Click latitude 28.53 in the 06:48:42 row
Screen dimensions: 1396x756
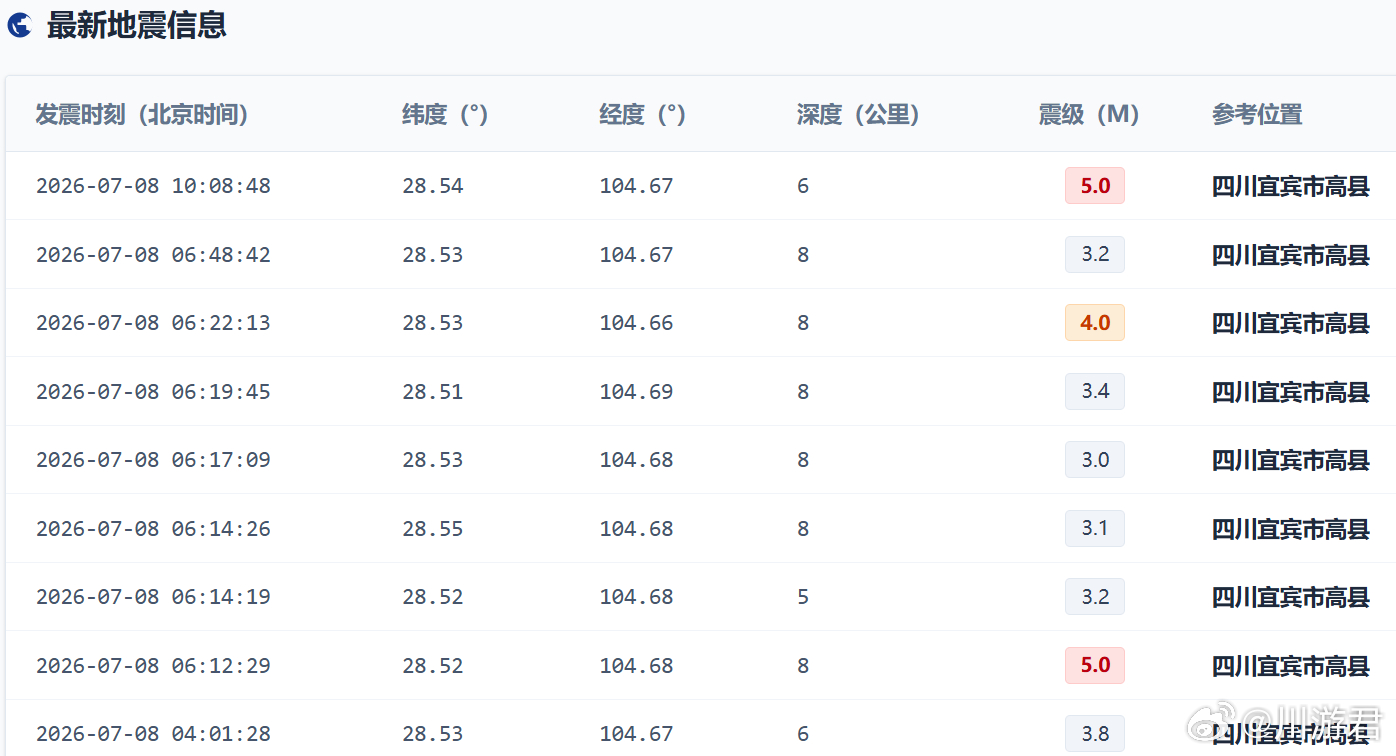coord(433,255)
